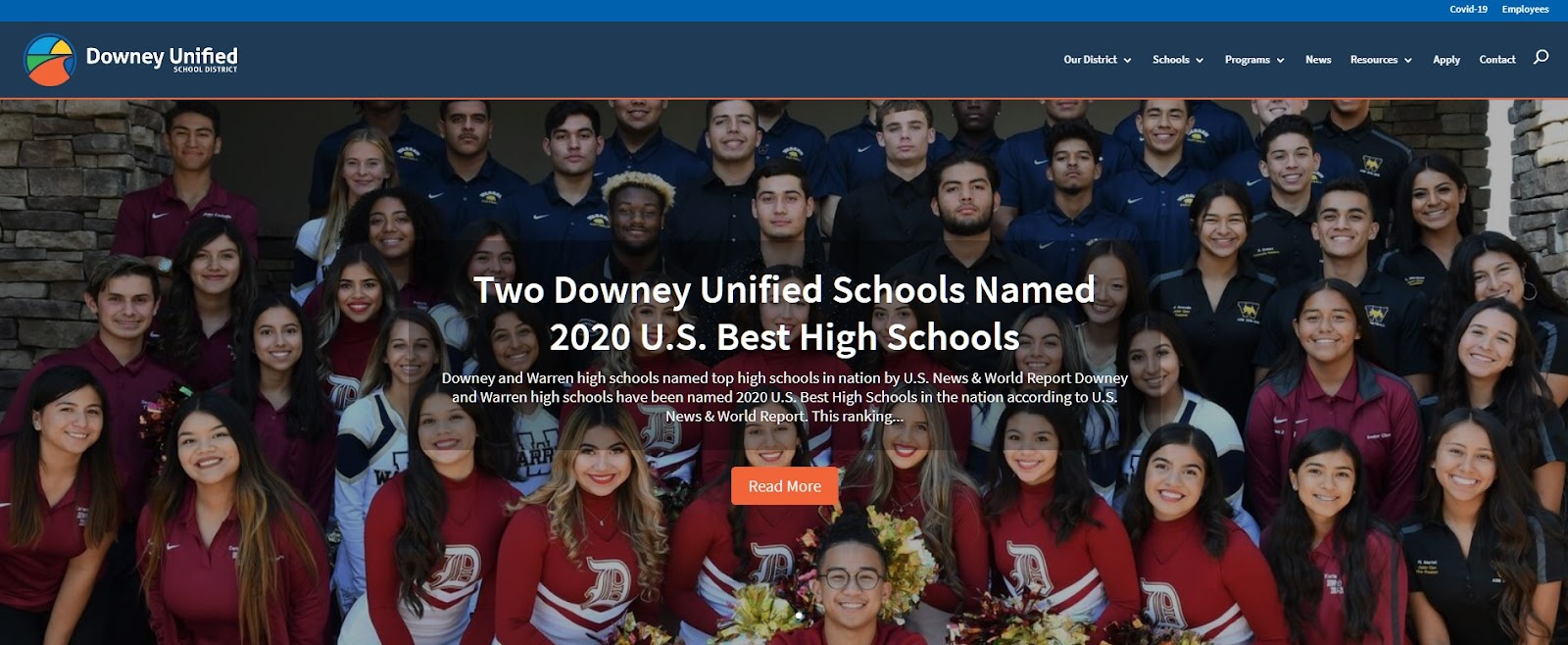This screenshot has width=1568, height=645.
Task: Open the Our District menu label
Action: (1090, 60)
